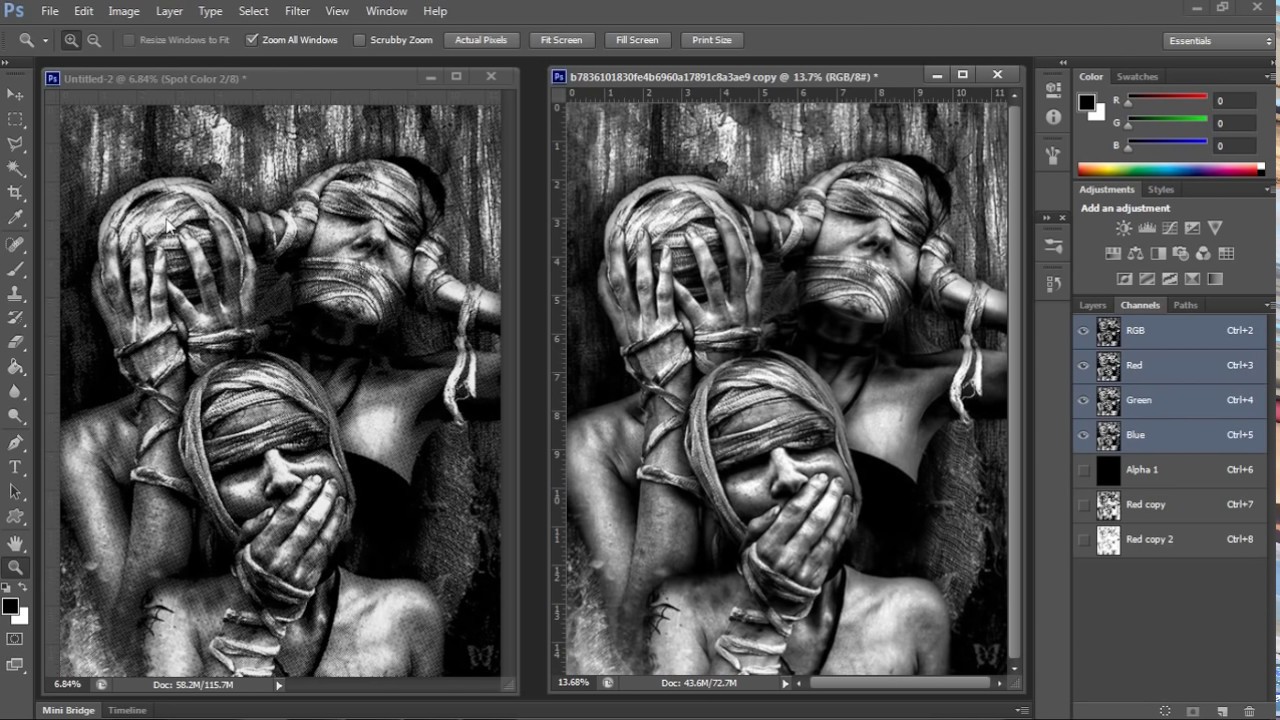Screen dimensions: 1280x720
Task: Switch to the Layers tab
Action: [x=1092, y=305]
